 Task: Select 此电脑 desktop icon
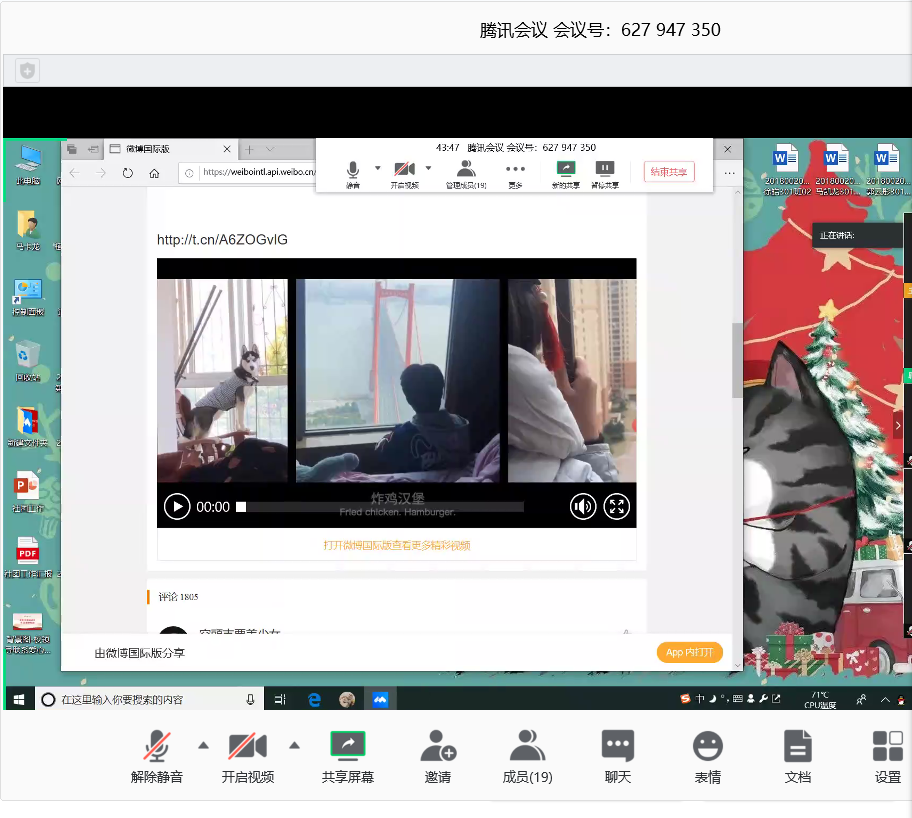click(28, 165)
